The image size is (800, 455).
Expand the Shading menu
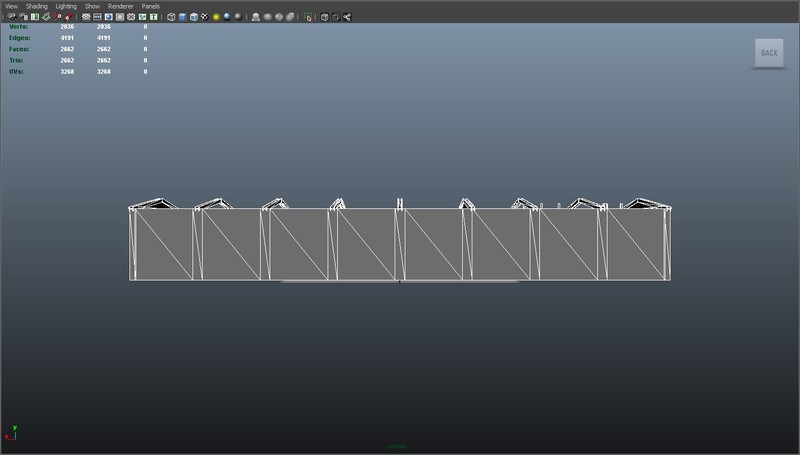(36, 6)
